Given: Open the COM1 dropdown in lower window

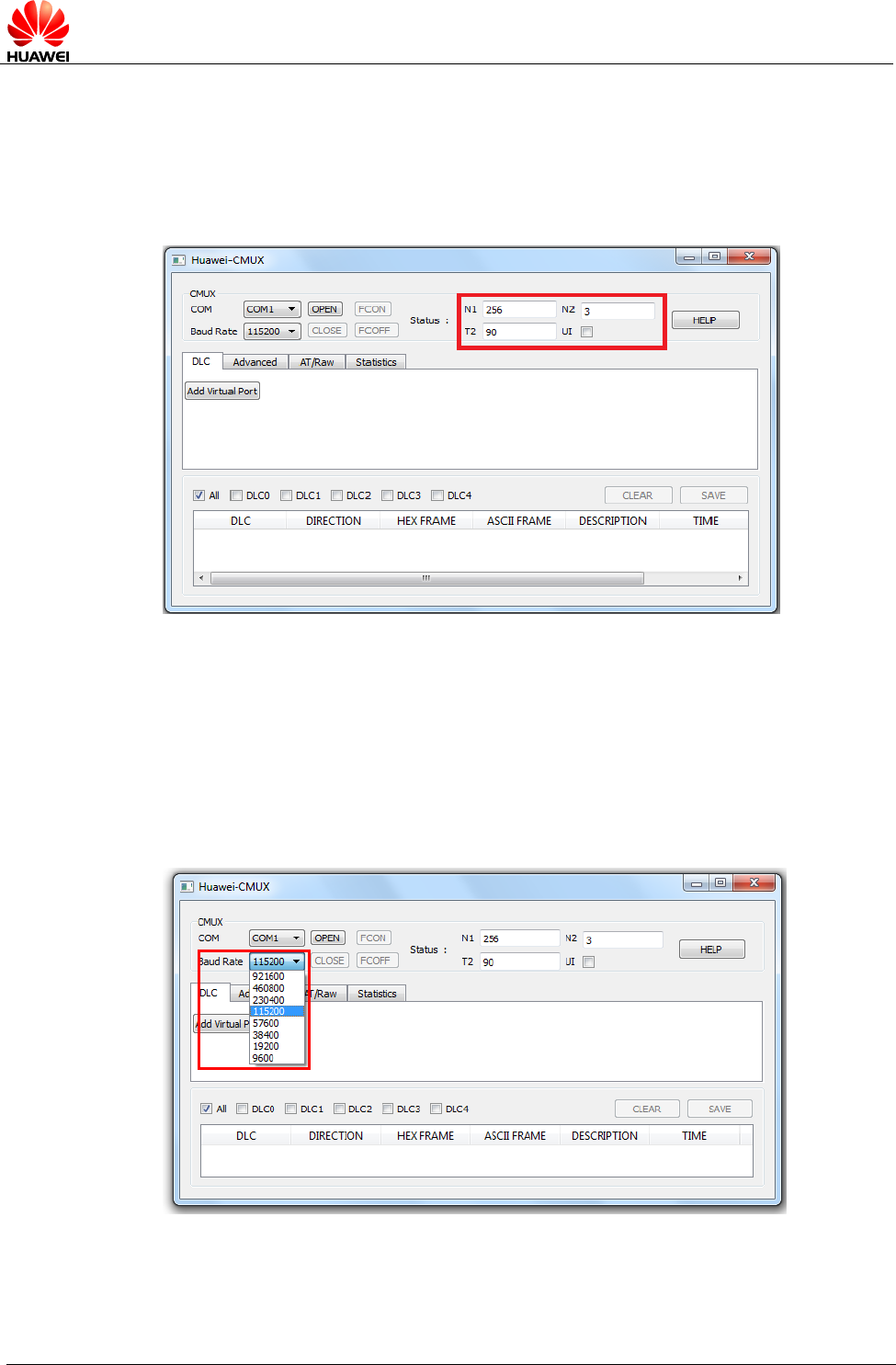Looking at the screenshot, I should [x=277, y=938].
